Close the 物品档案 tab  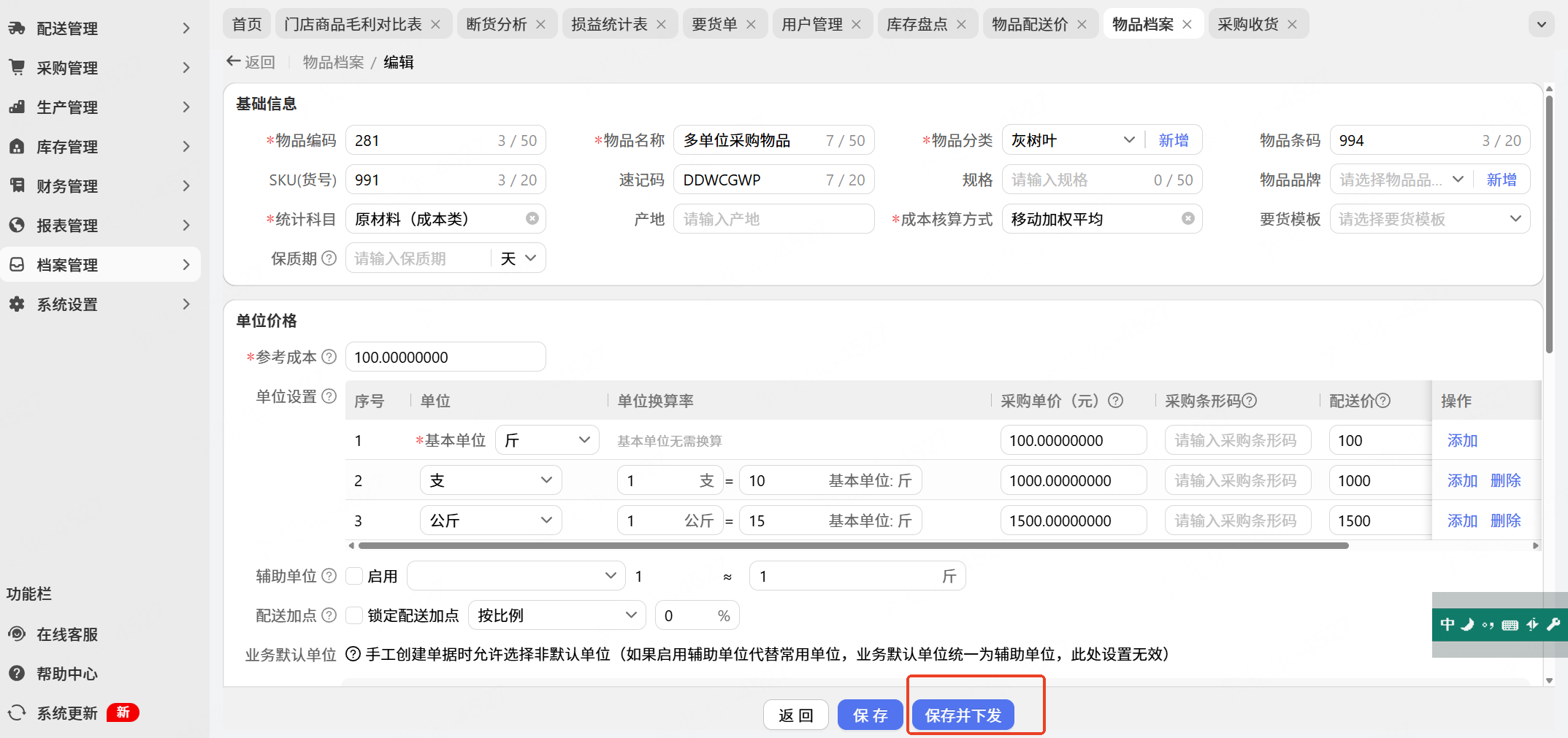(x=1187, y=25)
